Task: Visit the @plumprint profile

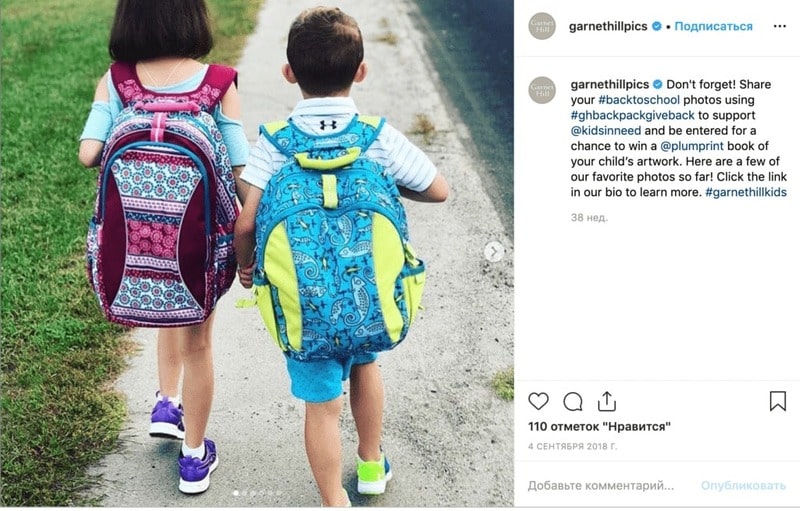Action: click(692, 146)
